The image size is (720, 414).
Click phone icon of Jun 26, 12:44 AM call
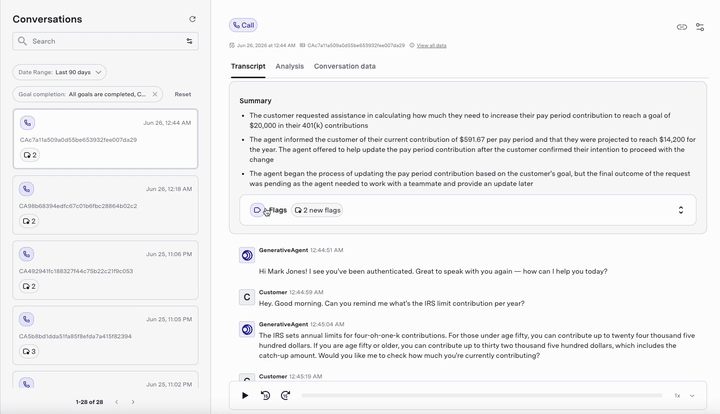(28, 123)
